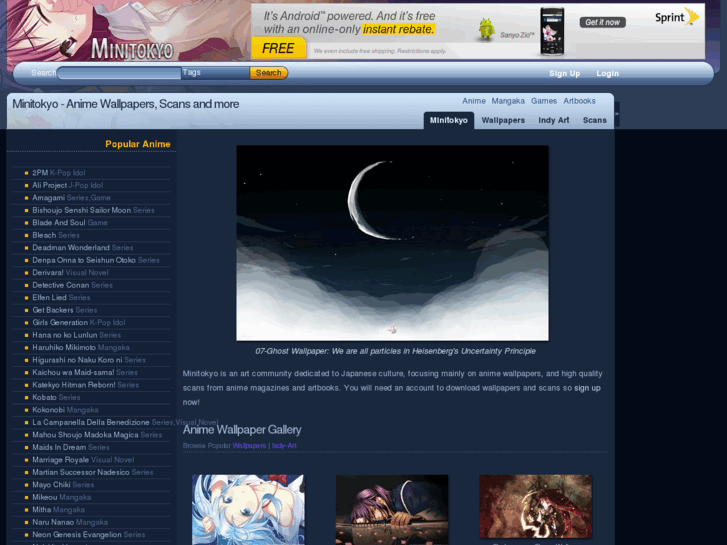The width and height of the screenshot is (727, 545).
Task: Open Kaichou wa Maid-sama! entry
Action: 73,373
